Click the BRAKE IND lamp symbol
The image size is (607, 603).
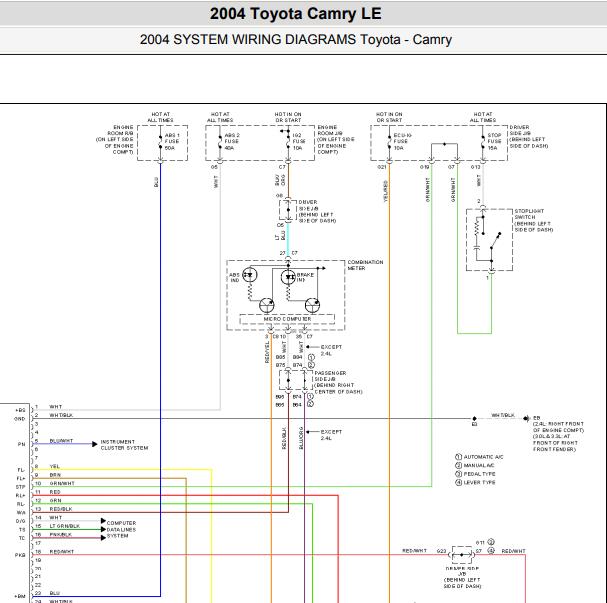click(288, 277)
